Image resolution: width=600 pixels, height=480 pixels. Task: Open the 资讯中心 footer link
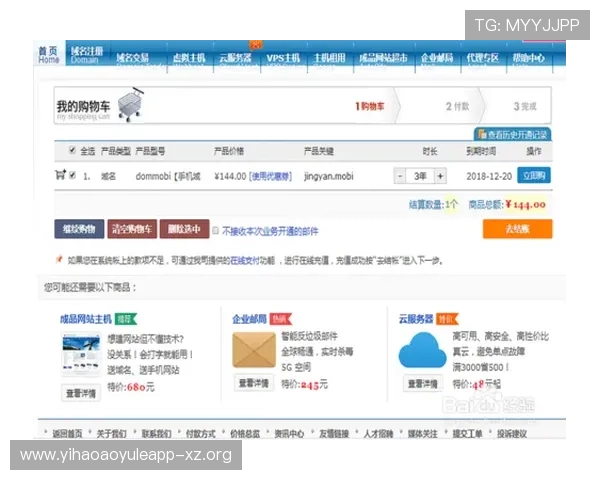(289, 434)
